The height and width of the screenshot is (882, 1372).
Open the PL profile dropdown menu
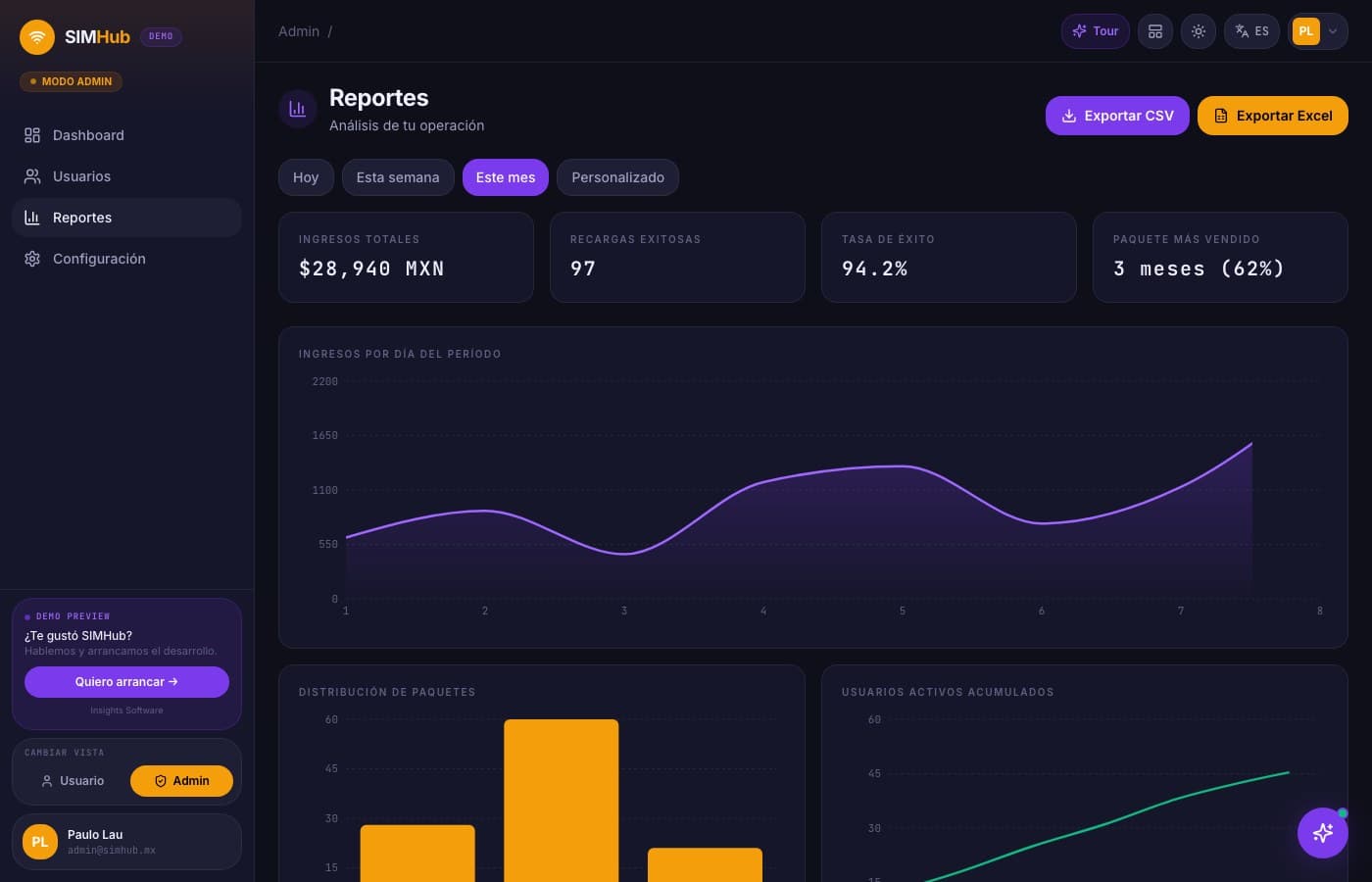coord(1318,31)
